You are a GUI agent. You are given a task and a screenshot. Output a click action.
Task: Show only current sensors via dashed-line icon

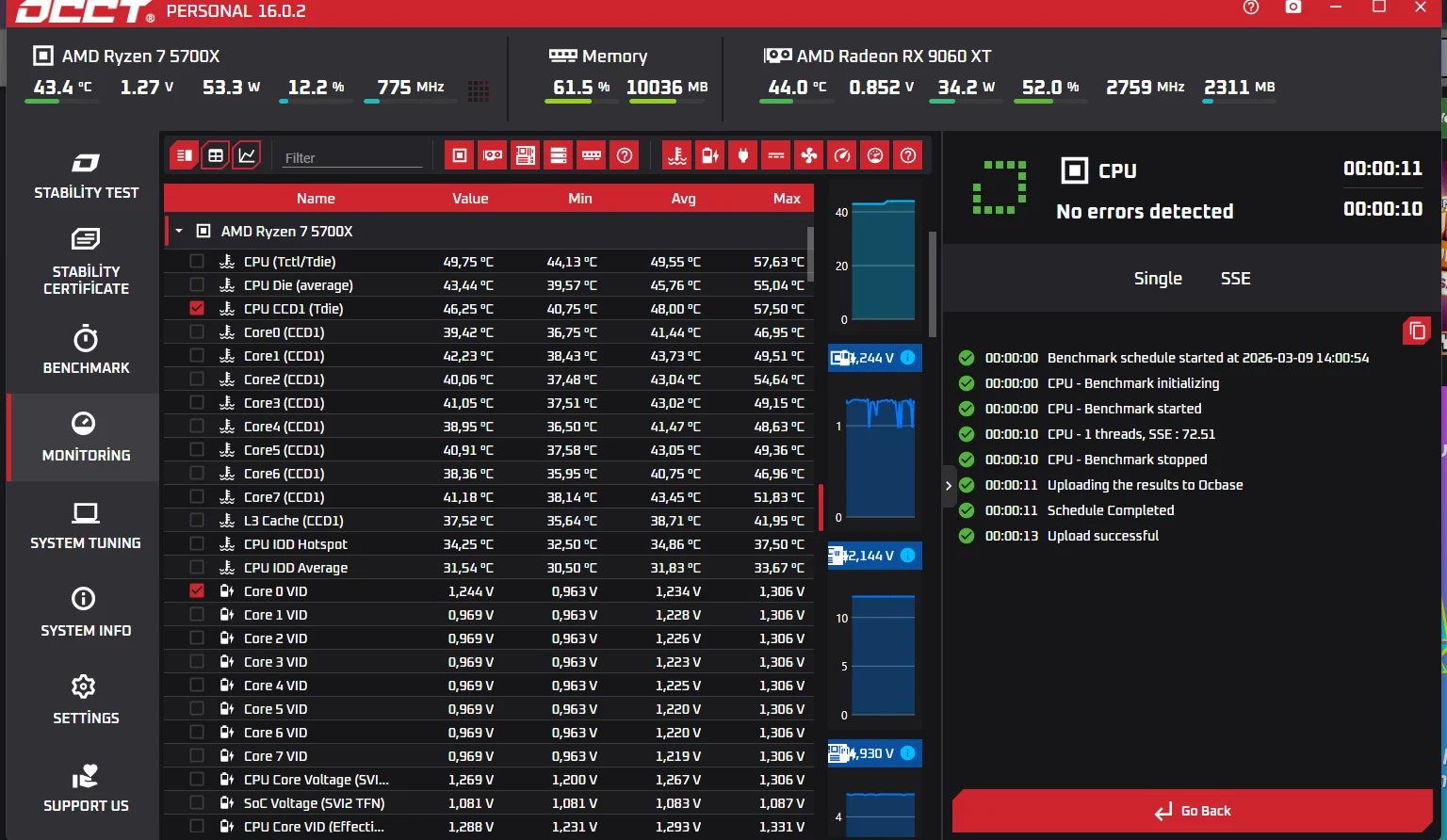[776, 155]
